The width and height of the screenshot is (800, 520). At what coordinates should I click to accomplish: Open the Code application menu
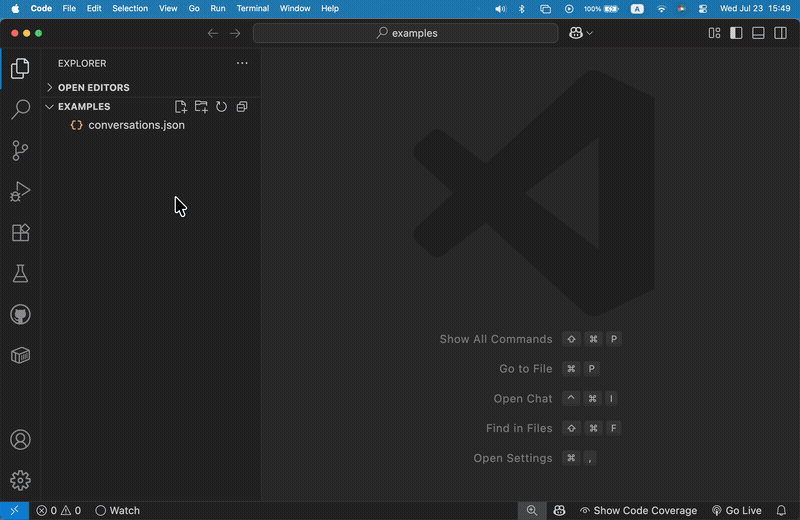pos(41,9)
